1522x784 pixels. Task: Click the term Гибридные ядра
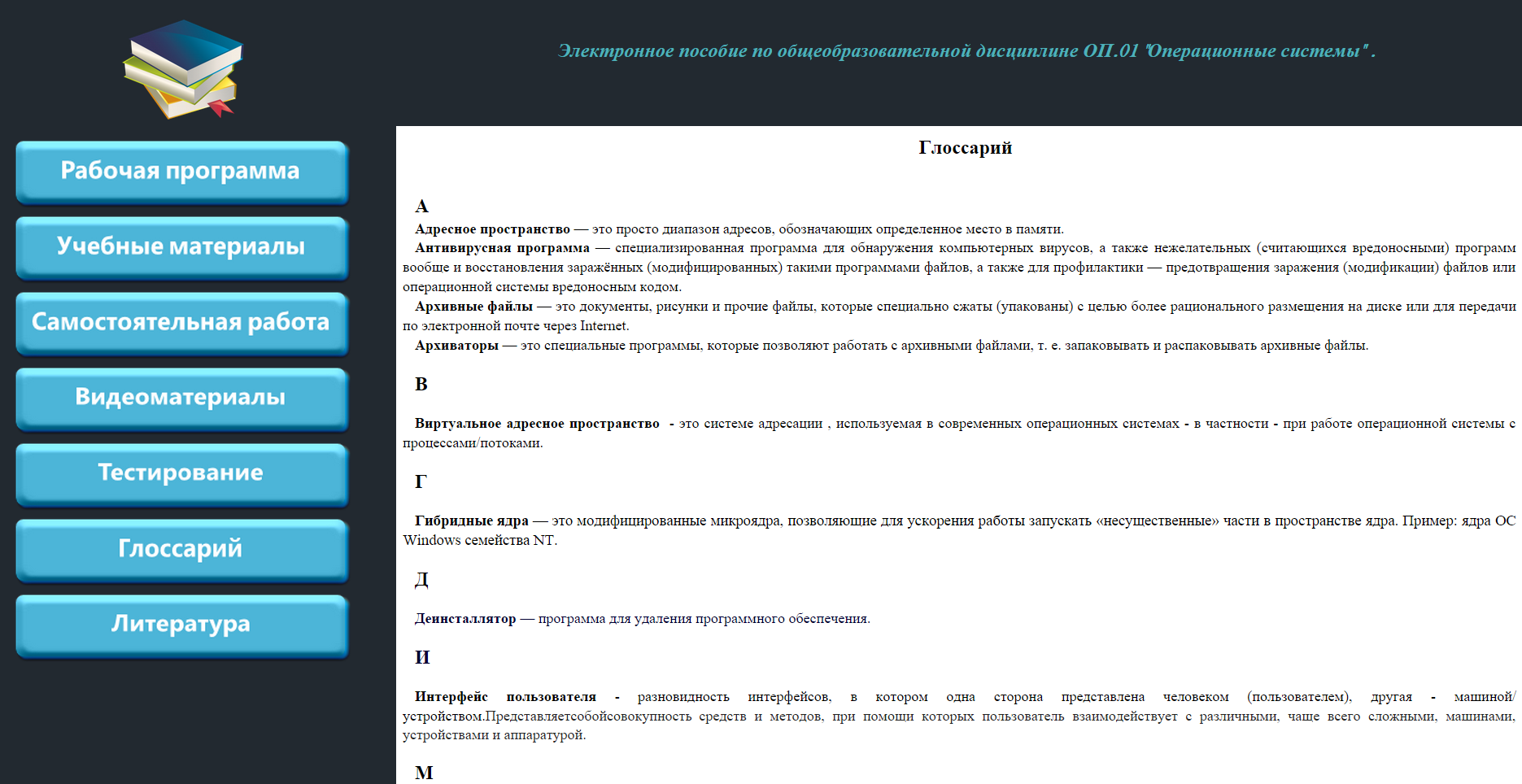coord(472,520)
